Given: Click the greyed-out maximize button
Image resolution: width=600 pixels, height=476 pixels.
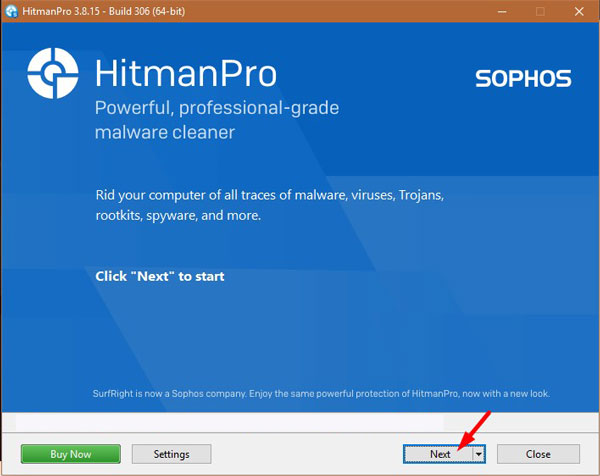Looking at the screenshot, I should point(540,11).
